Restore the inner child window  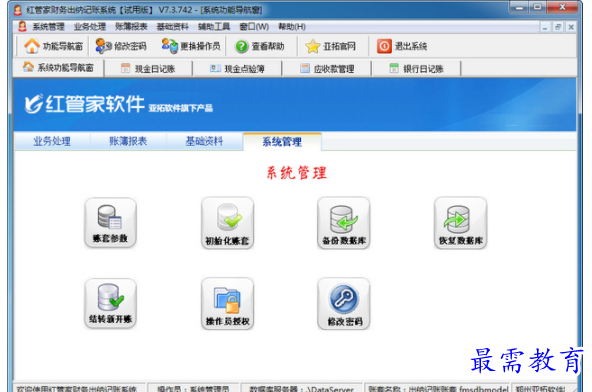point(558,27)
